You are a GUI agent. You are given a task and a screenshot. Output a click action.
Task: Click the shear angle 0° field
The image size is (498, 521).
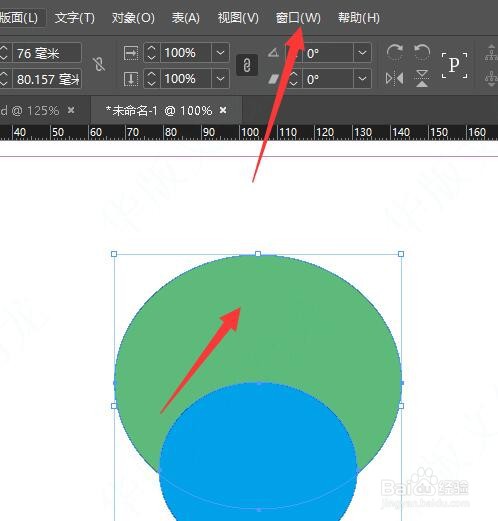tap(328, 79)
